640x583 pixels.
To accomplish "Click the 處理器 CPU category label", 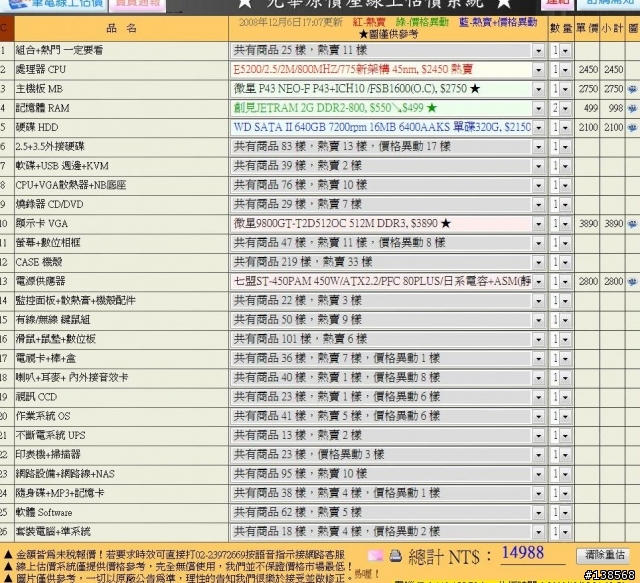I will pyautogui.click(x=41, y=69).
